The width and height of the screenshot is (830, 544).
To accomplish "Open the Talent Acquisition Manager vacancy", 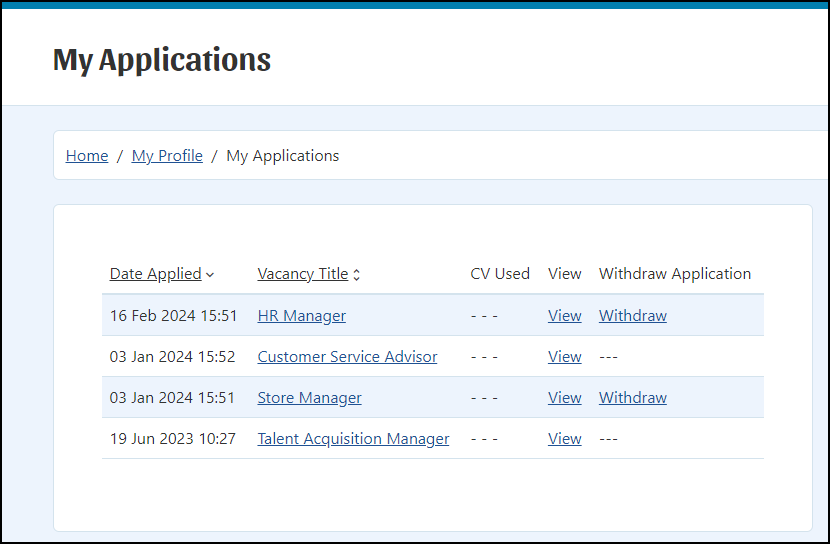I will 353,439.
